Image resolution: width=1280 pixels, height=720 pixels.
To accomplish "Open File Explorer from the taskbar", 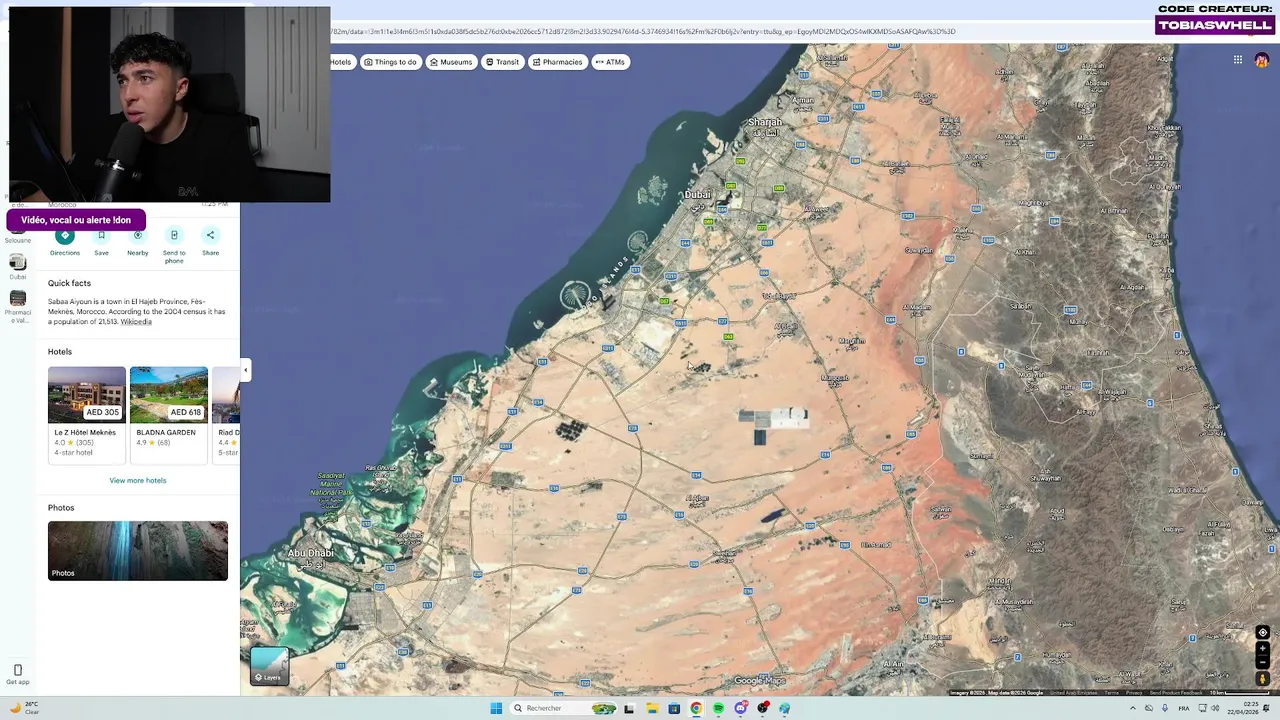I will pos(651,708).
